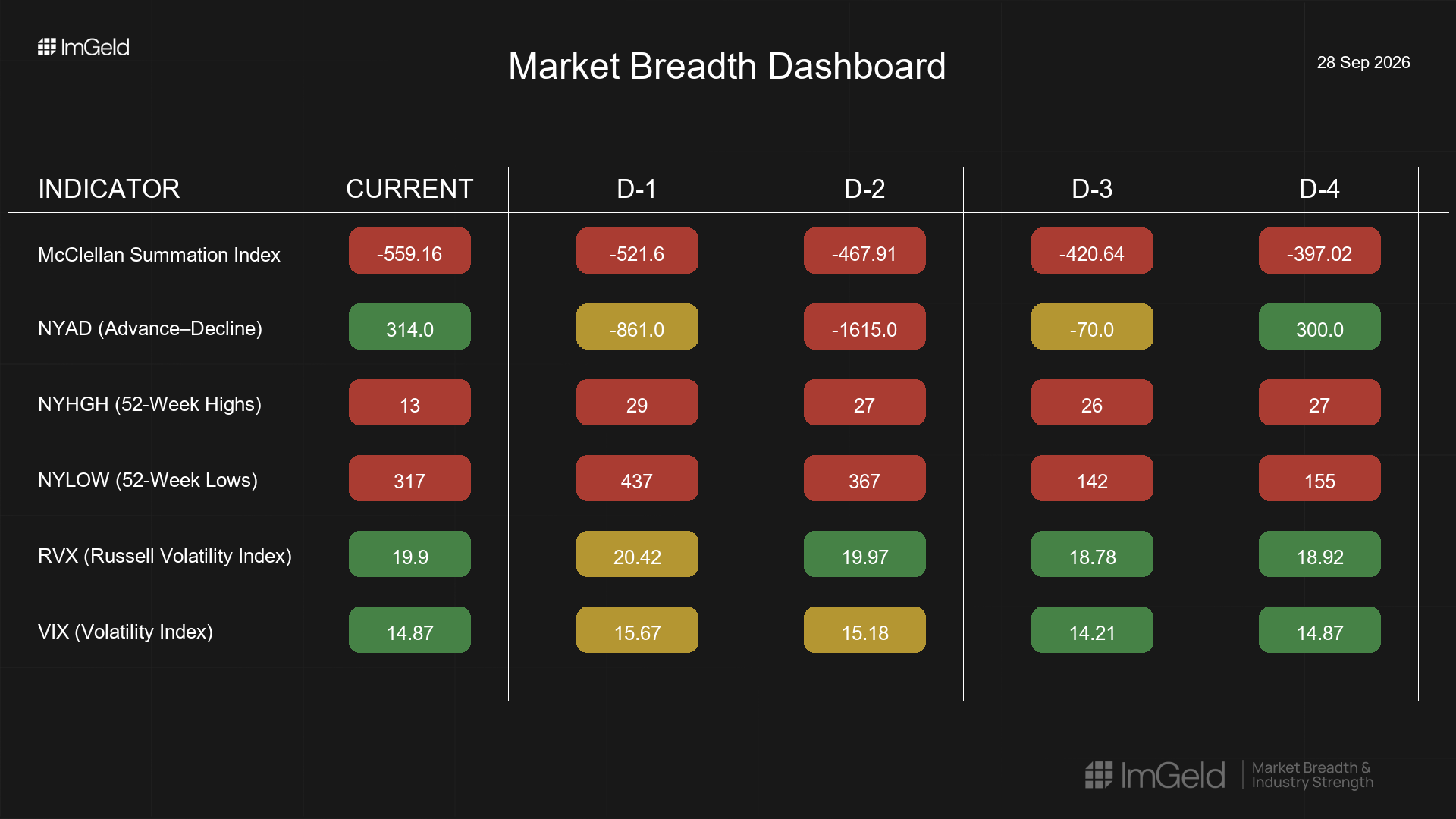Click the ImGeld logo icon at top left
The width and height of the screenshot is (1456, 819).
(47, 47)
